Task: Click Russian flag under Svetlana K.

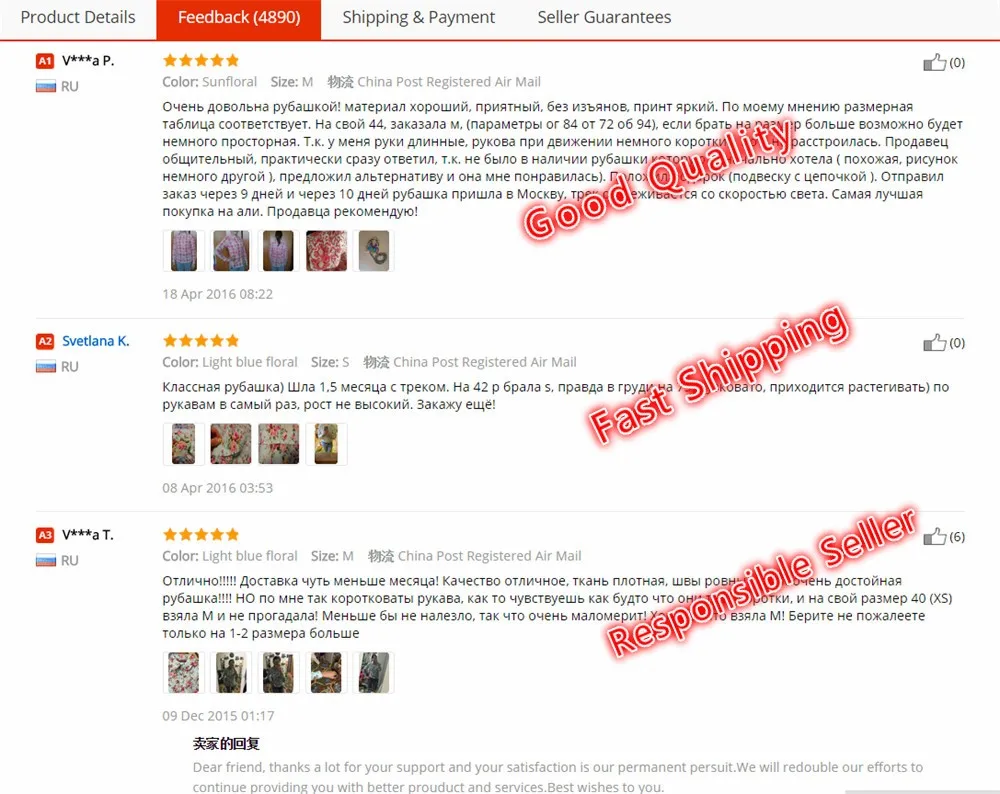Action: pyautogui.click(x=46, y=367)
